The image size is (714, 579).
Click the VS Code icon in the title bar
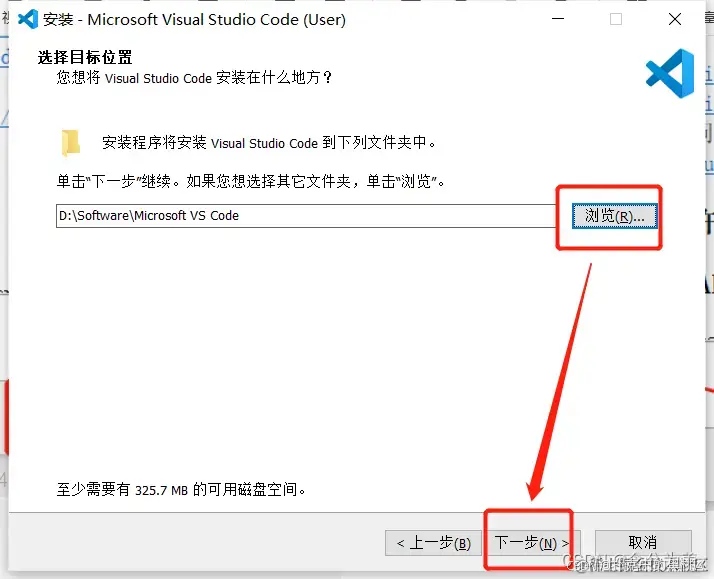click(x=28, y=19)
